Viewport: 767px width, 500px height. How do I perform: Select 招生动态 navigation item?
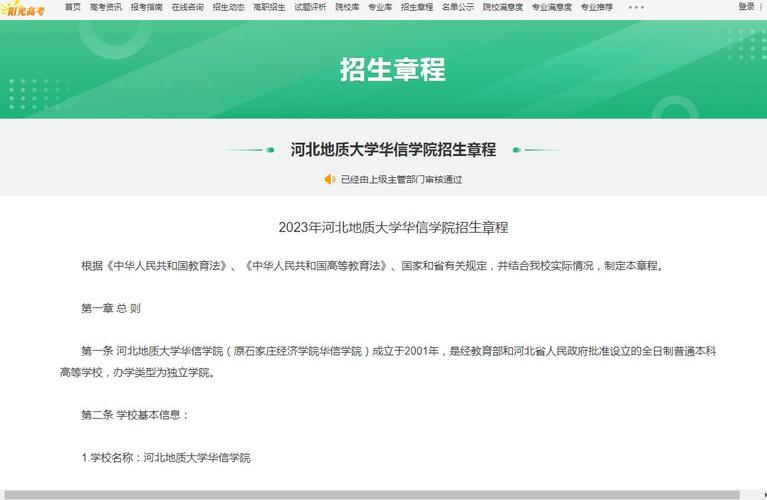click(x=228, y=7)
